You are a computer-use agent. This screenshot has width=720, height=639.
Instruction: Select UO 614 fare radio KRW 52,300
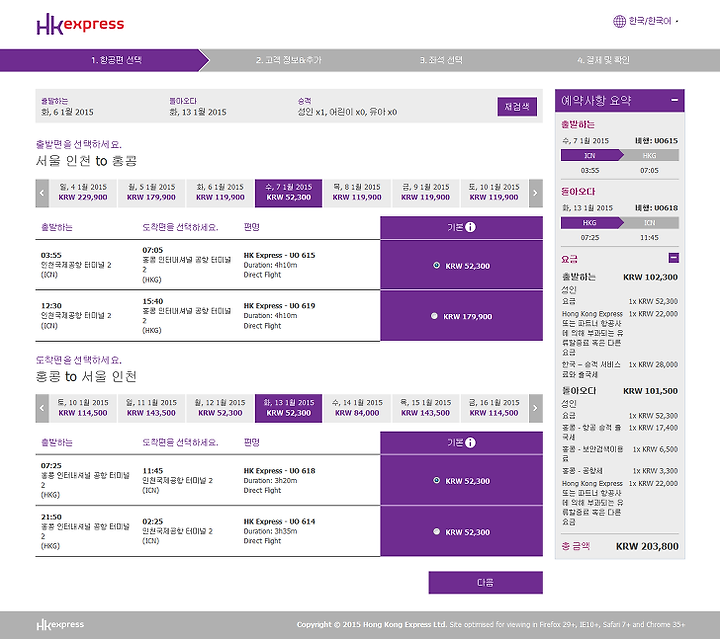coord(436,532)
